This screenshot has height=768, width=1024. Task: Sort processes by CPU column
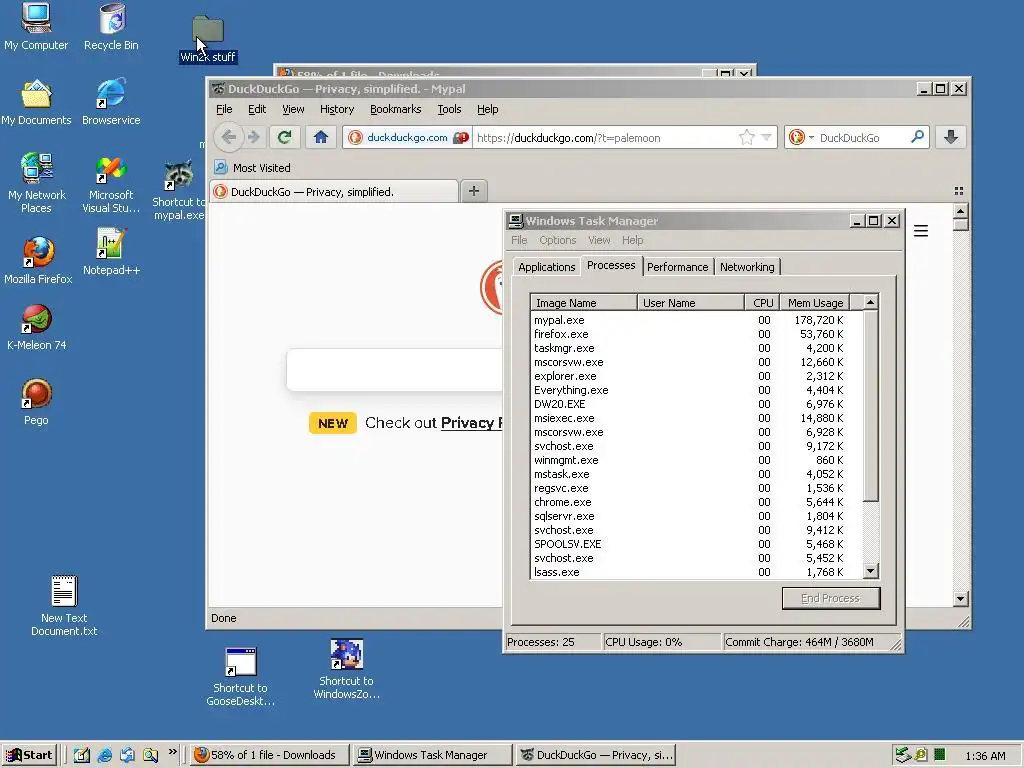[x=762, y=302]
